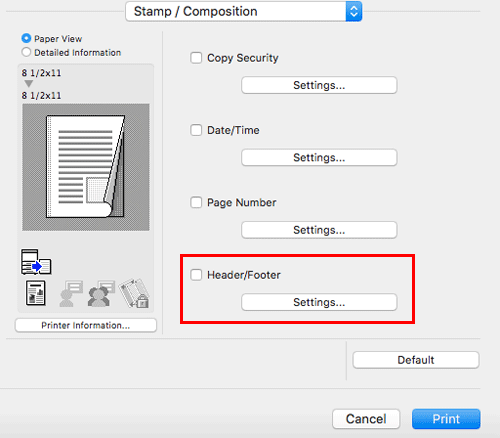Select the Paper View radio button
Screen dimensions: 500x438
point(26,38)
